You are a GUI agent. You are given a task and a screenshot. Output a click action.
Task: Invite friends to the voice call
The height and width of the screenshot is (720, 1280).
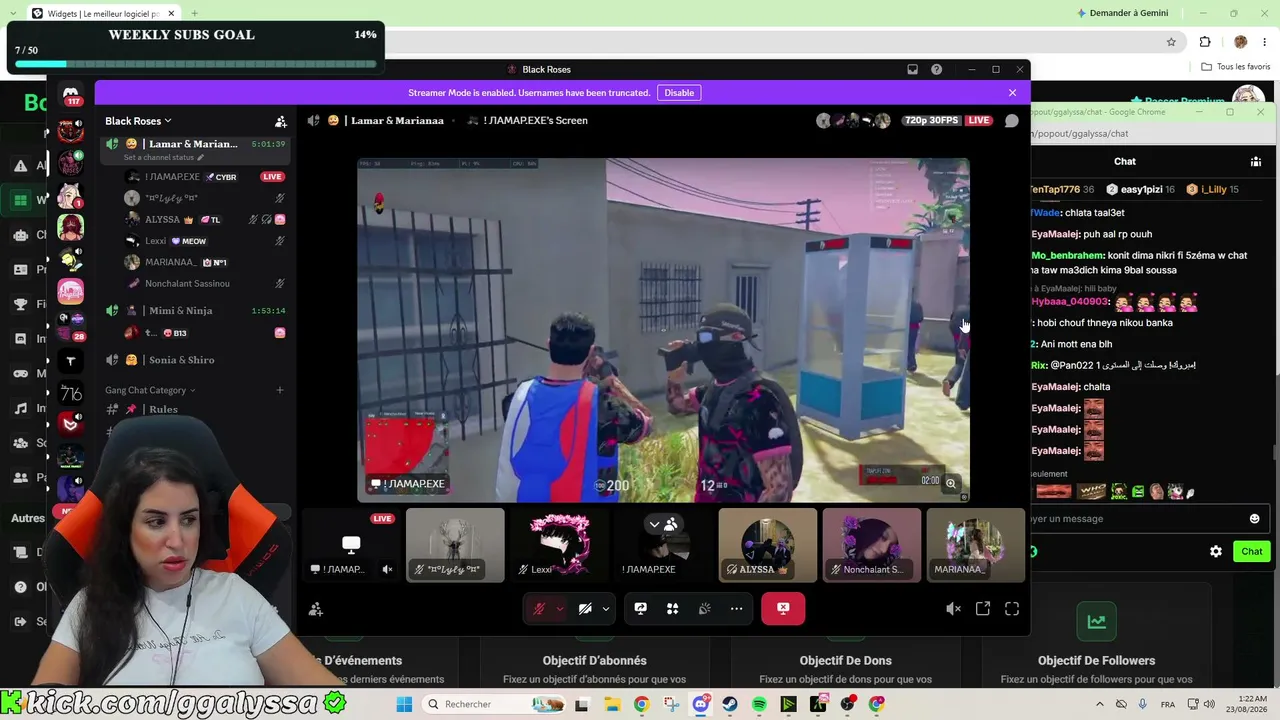pyautogui.click(x=316, y=608)
